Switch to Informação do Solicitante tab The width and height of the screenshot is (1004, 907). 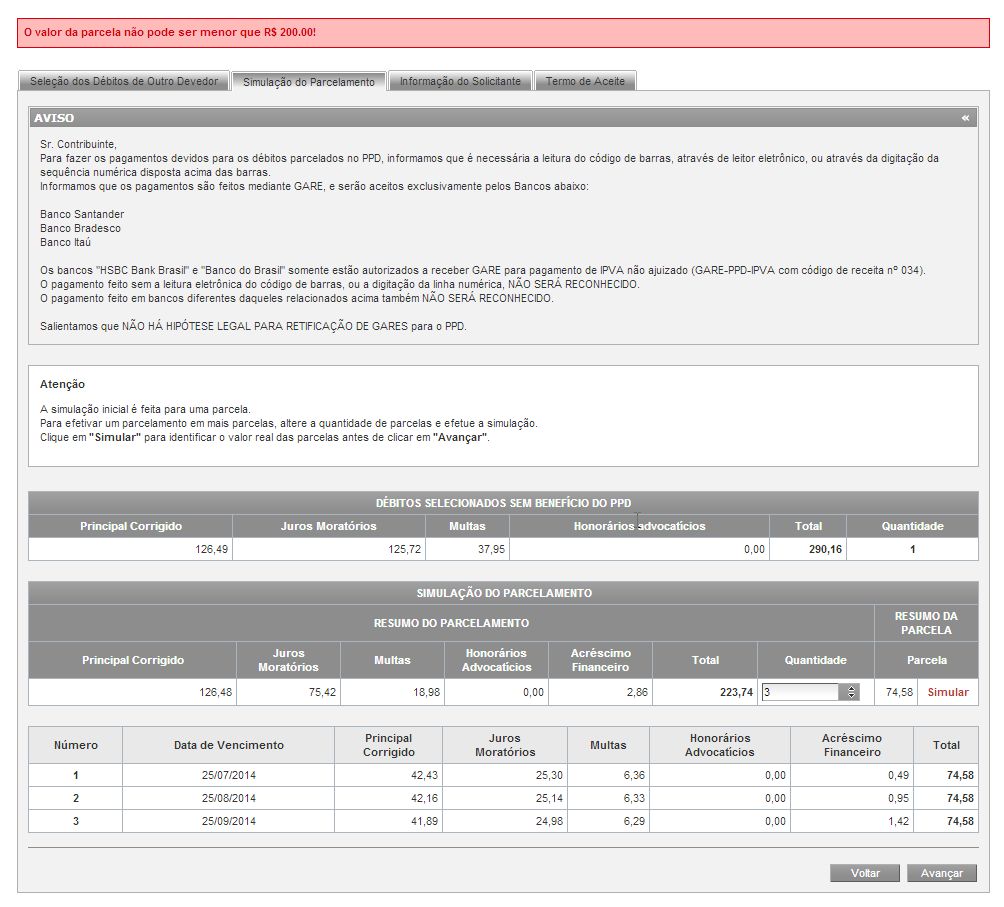tap(460, 82)
